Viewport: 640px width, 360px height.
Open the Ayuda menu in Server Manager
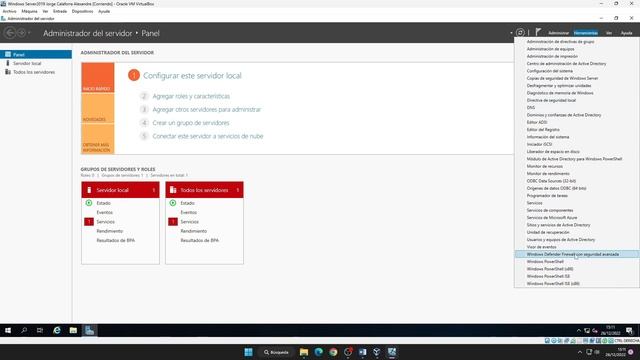(626, 33)
